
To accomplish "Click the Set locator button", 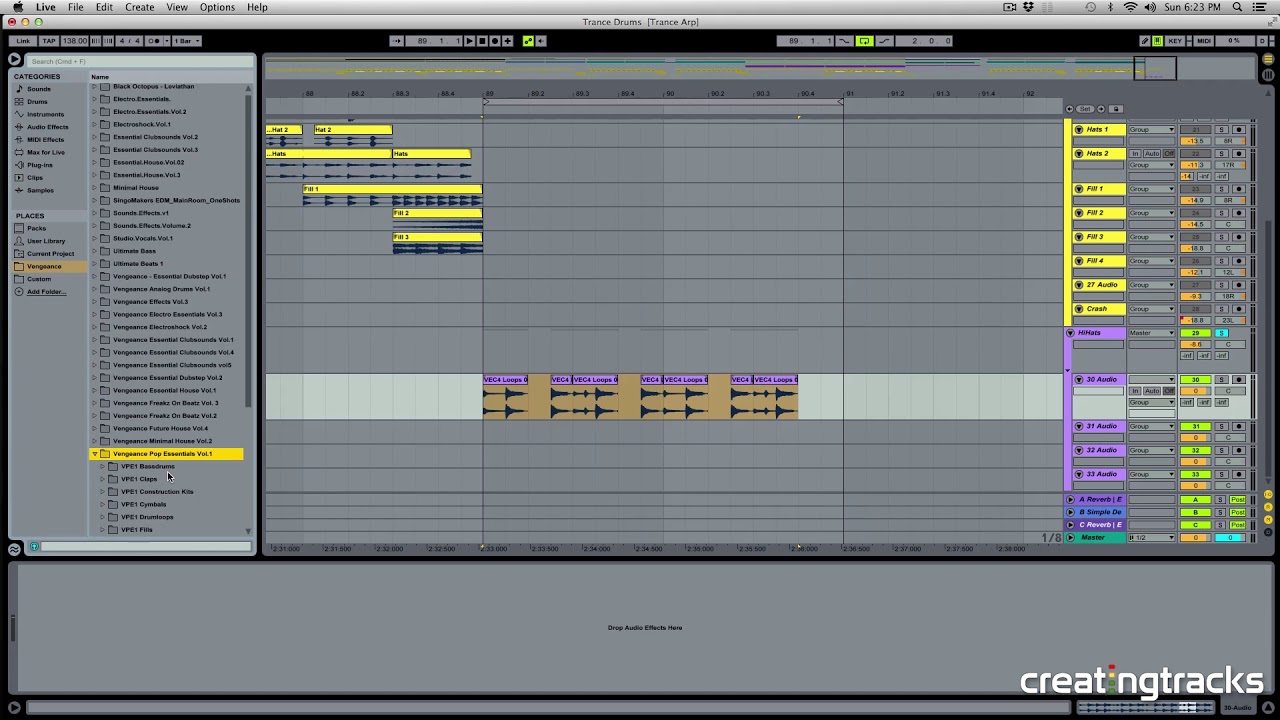I will (x=1085, y=109).
